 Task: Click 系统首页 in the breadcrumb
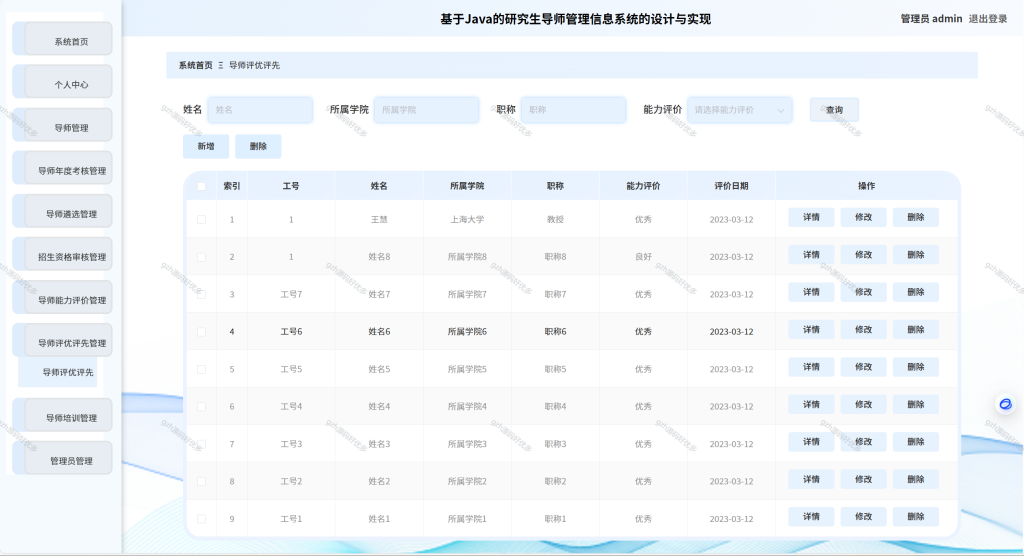coord(195,65)
